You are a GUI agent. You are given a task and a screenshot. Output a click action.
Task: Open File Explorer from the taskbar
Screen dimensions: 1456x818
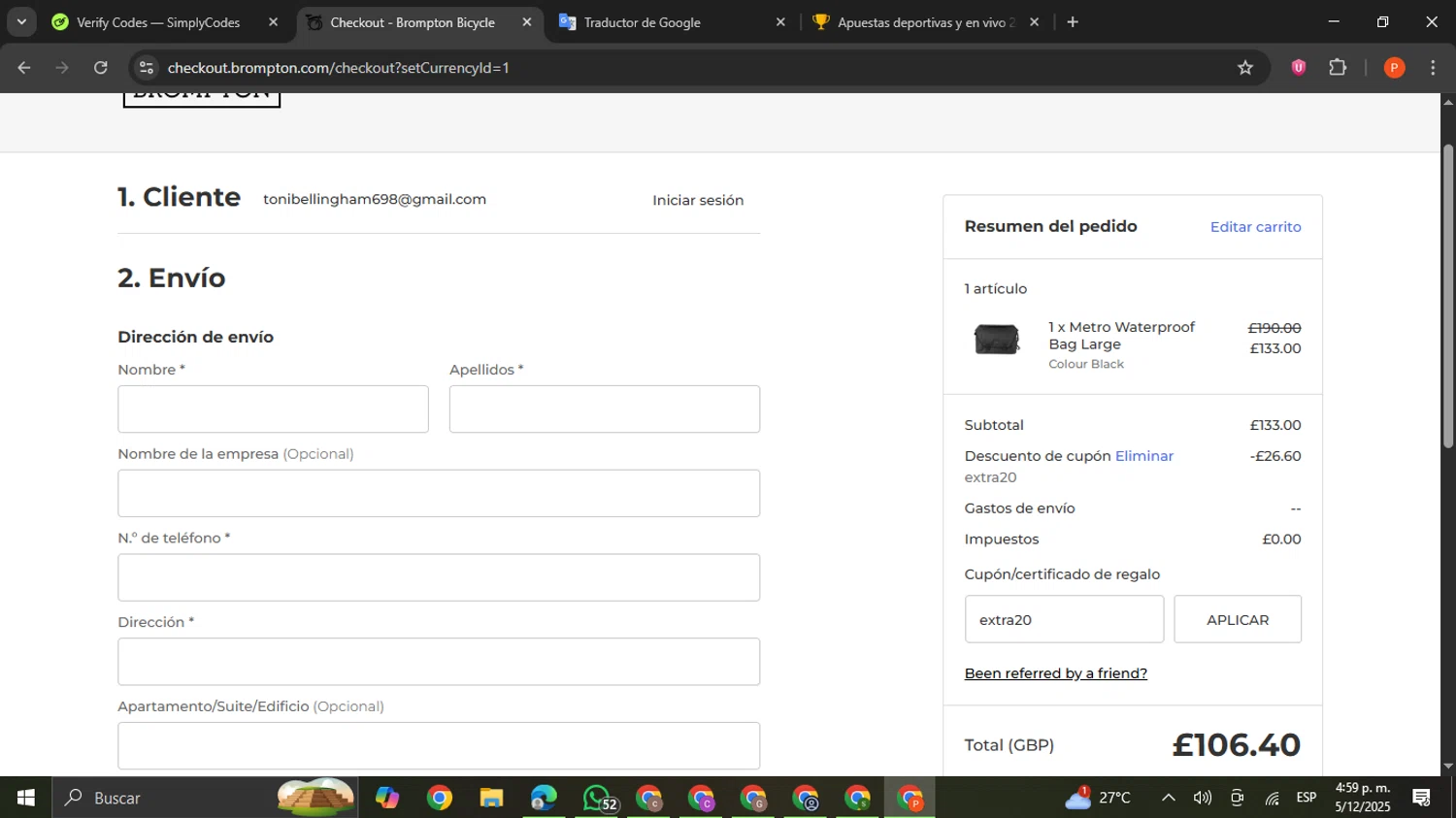[491, 798]
